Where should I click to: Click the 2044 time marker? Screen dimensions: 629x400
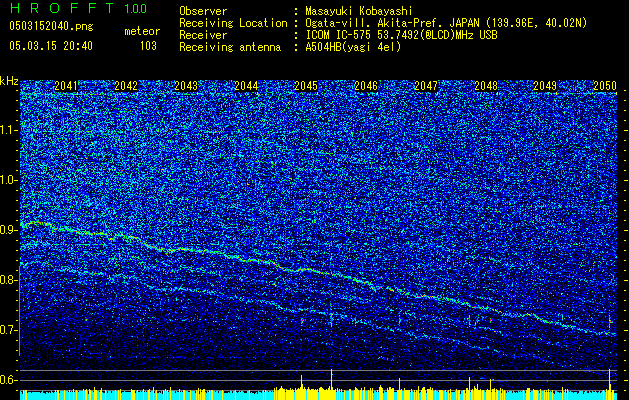246,86
